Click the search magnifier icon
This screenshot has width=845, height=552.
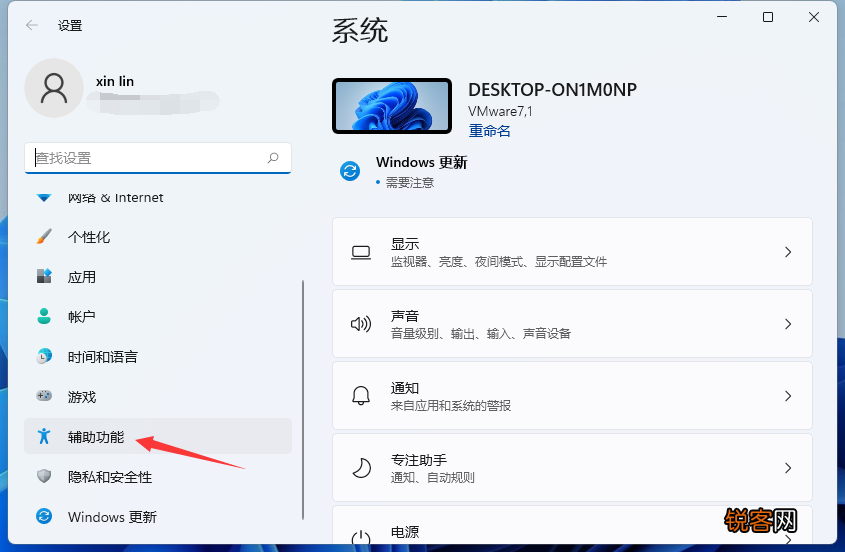[273, 157]
